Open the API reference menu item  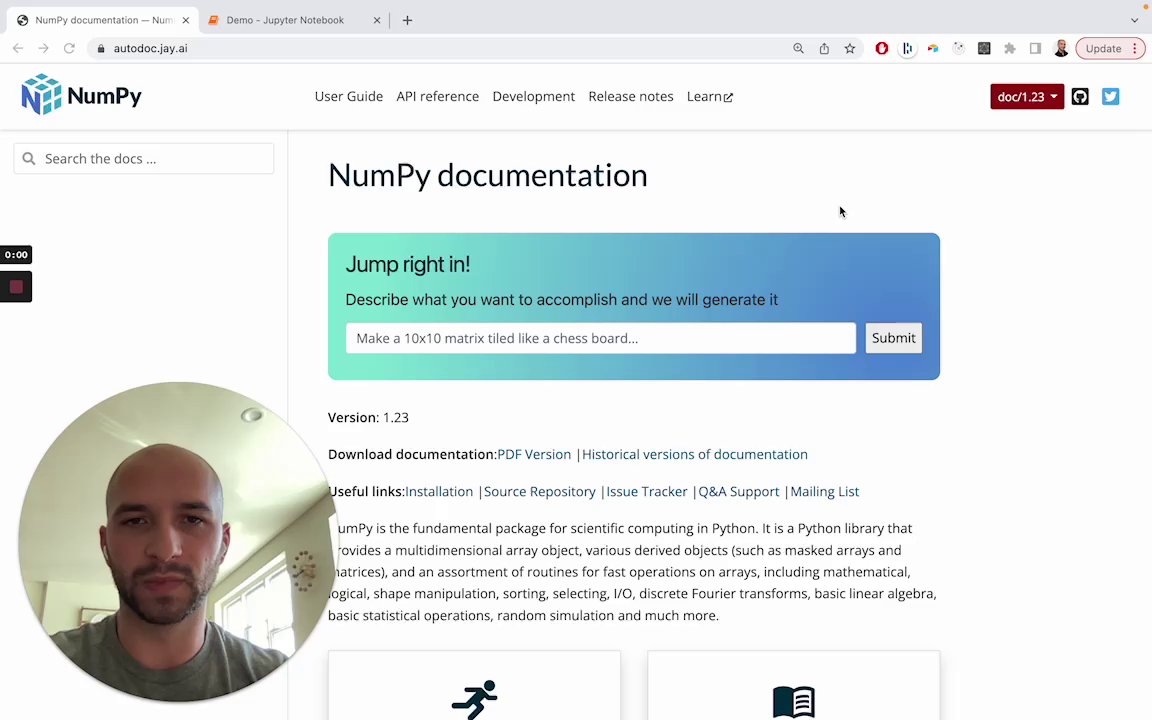tap(438, 96)
